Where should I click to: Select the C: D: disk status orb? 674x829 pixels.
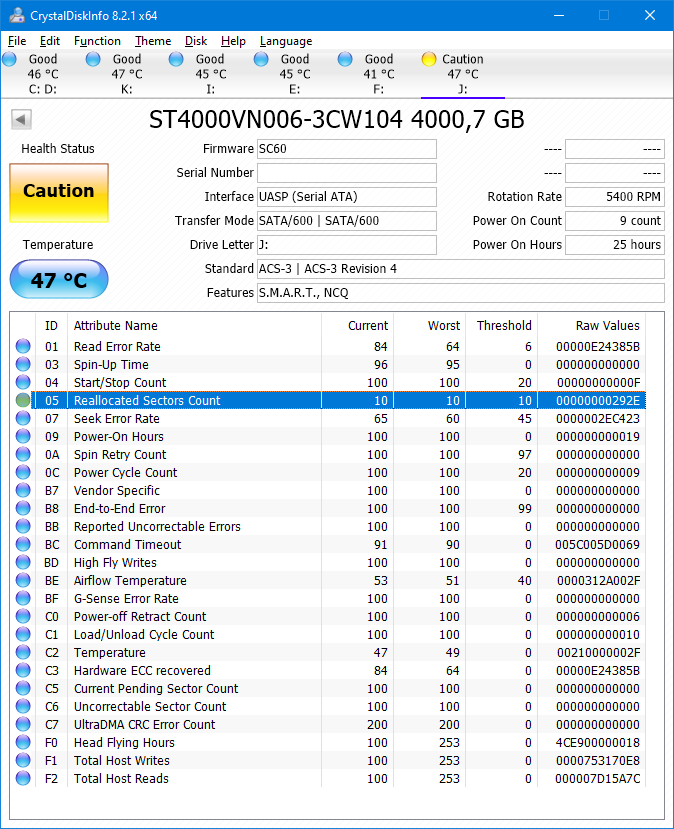(10, 60)
